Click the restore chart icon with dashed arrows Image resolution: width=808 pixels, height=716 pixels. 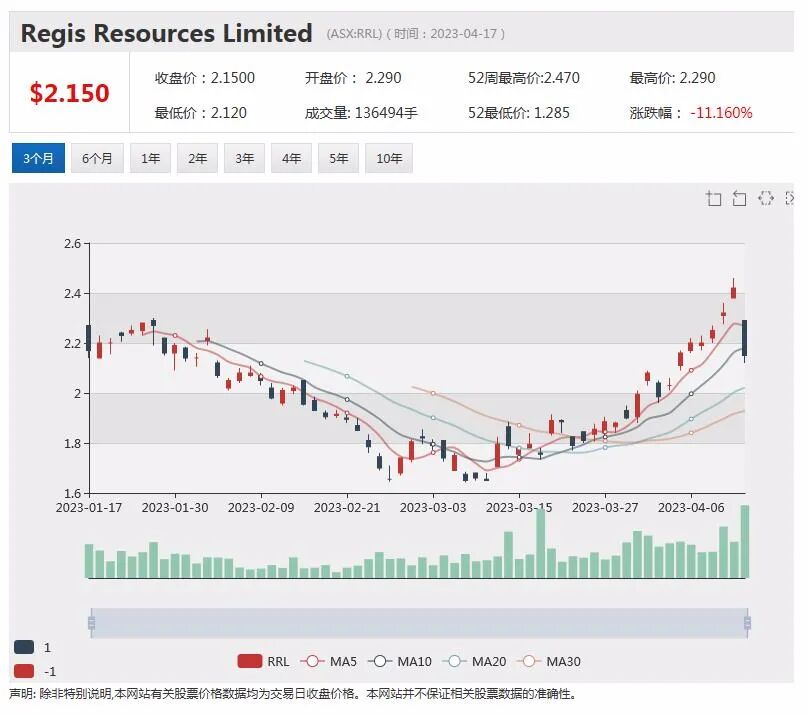(x=766, y=198)
